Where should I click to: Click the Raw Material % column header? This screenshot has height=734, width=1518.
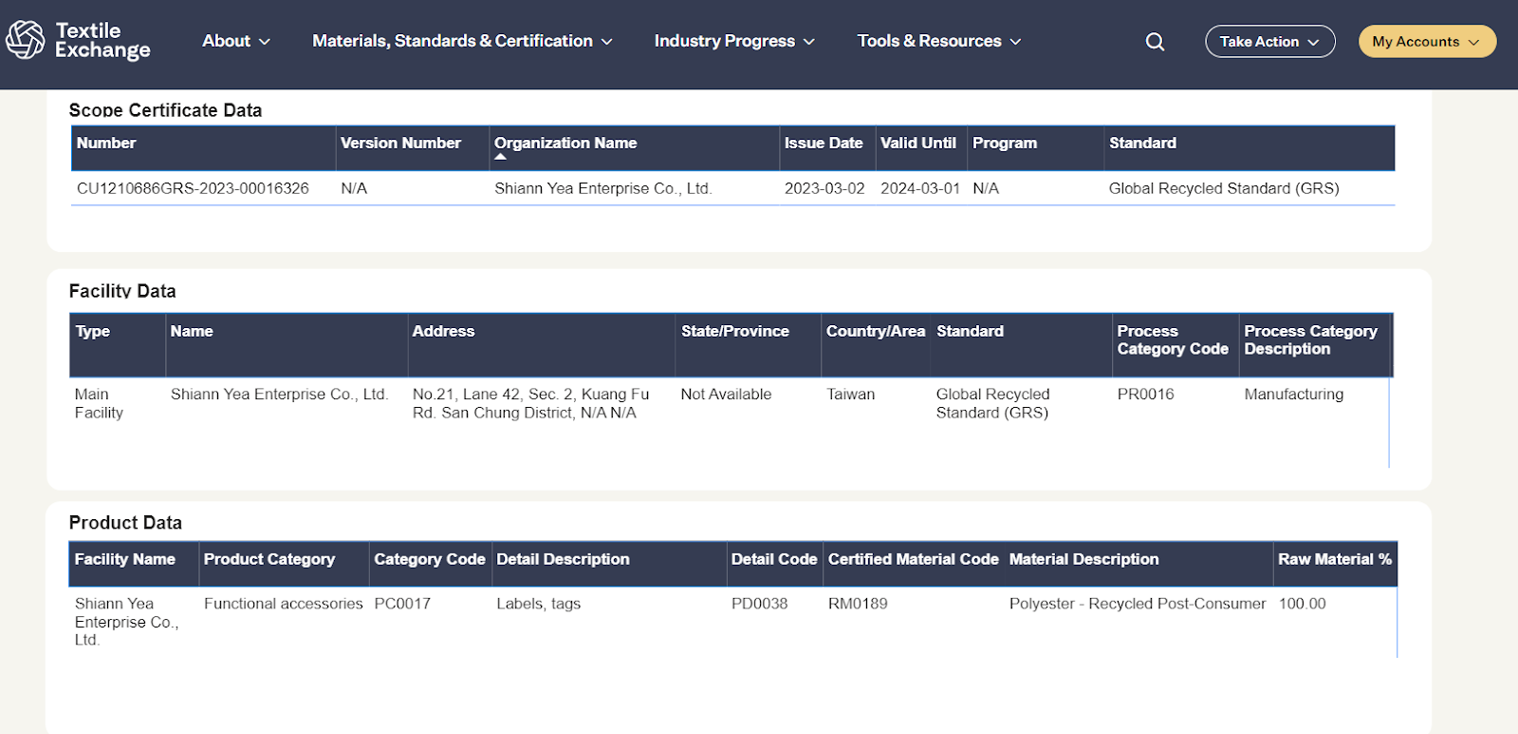[1334, 559]
